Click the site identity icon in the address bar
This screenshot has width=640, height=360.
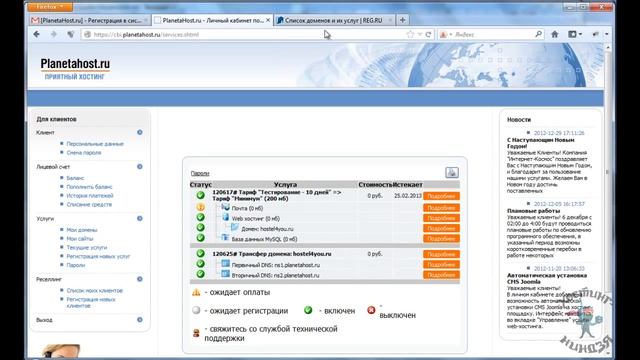(87, 35)
